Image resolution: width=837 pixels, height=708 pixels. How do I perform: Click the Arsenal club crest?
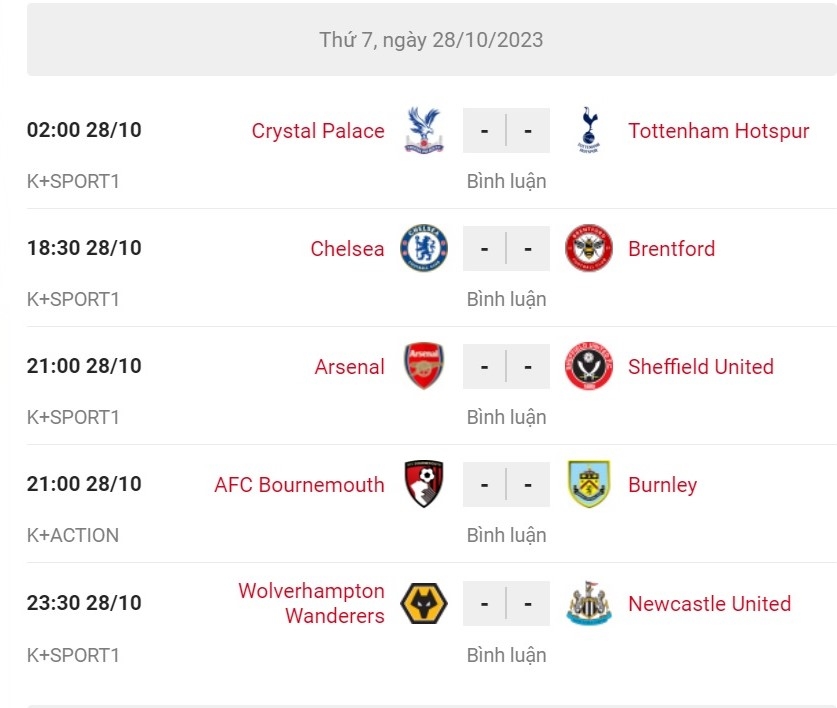424,366
